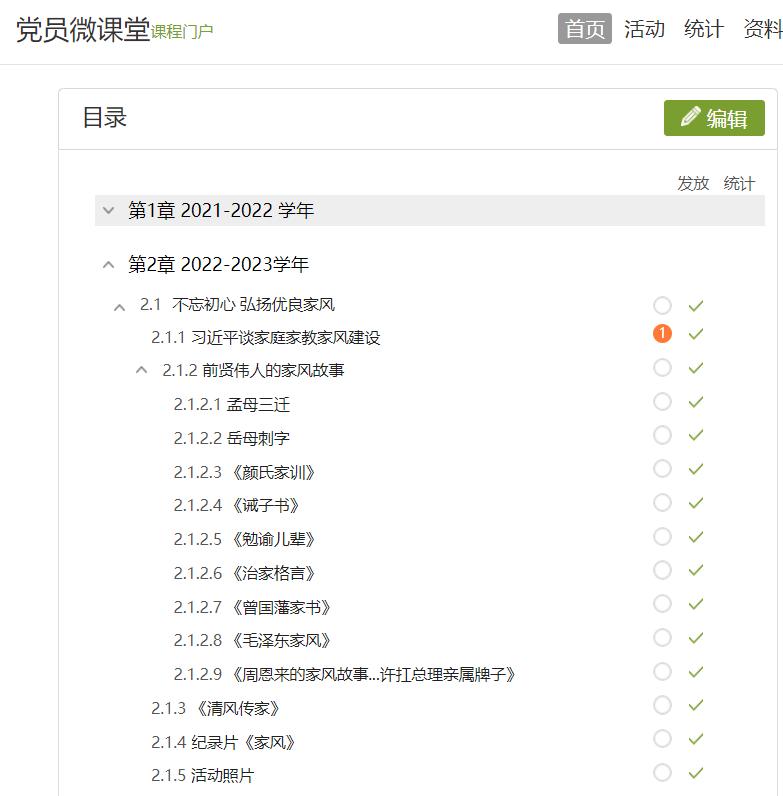The height and width of the screenshot is (796, 783).
Task: Click the orange badge next to 习近平谈家庭家教家风建设
Action: point(662,334)
